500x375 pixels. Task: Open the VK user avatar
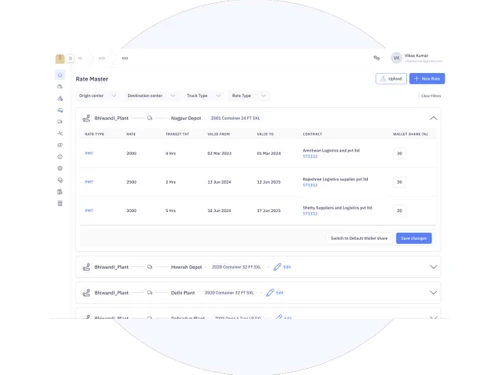tap(396, 58)
